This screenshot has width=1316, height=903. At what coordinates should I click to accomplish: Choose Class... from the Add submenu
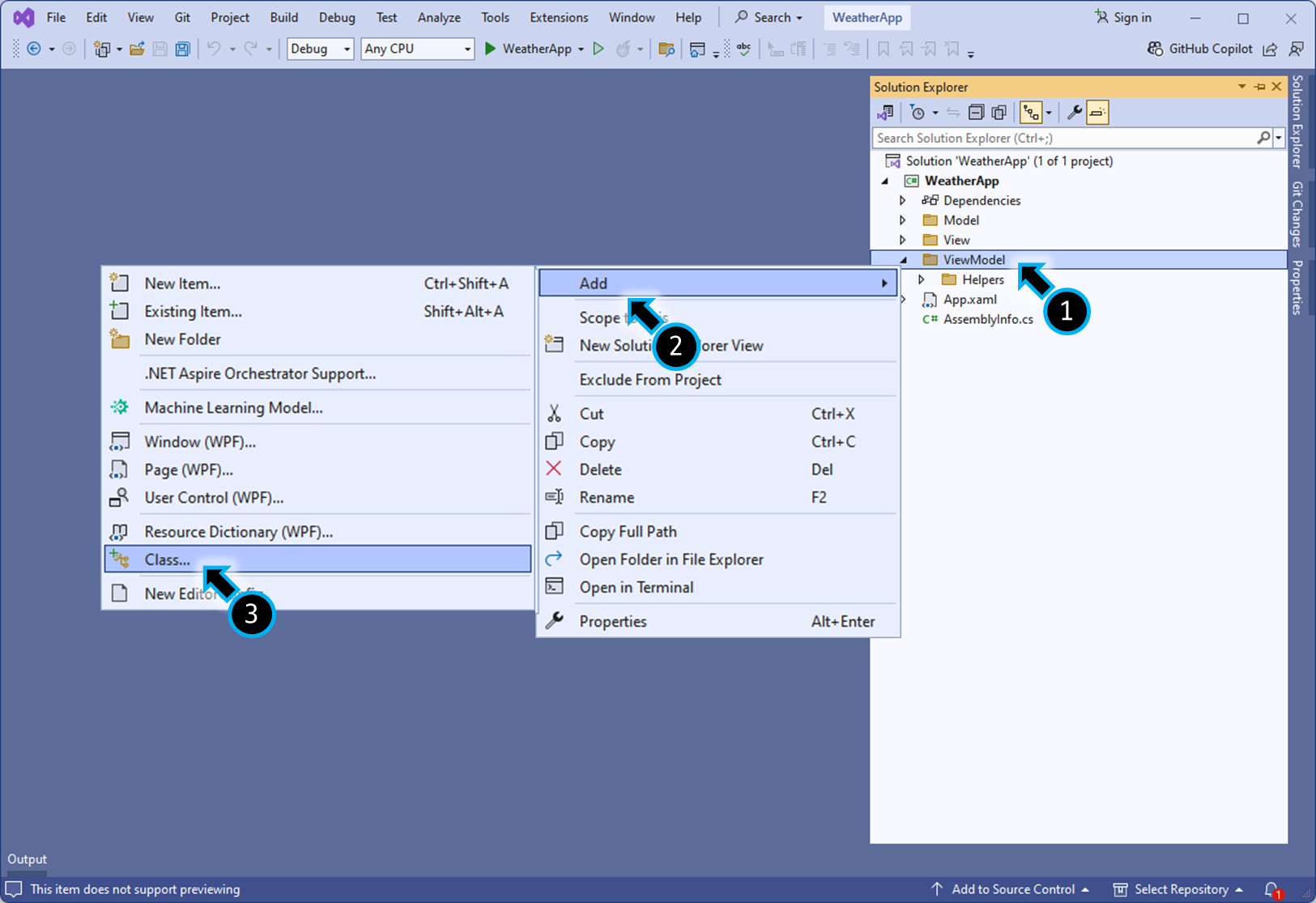(317, 560)
